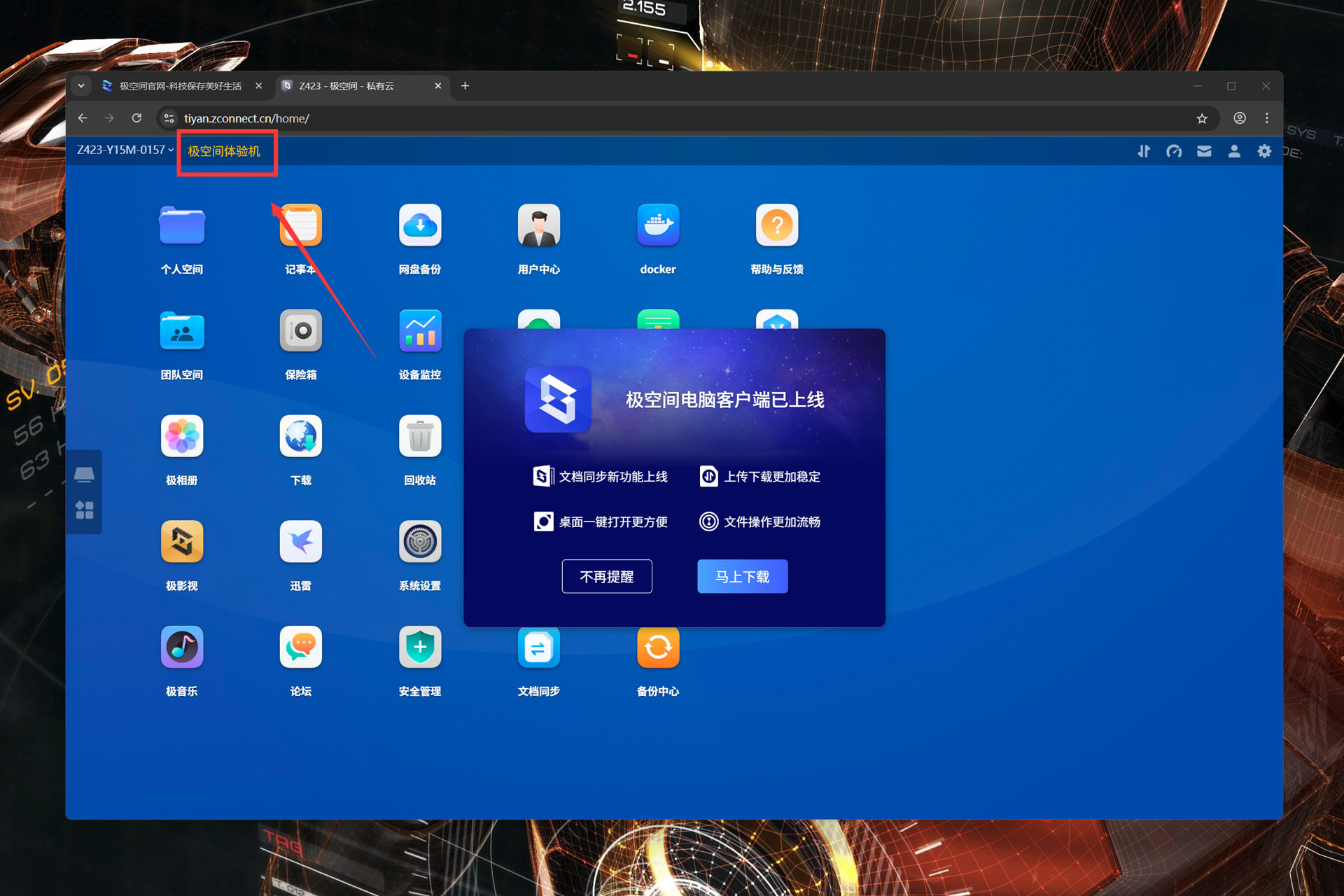Viewport: 1344px width, 896px height.
Task: Open the 备份中心 backup center app
Action: tap(658, 647)
